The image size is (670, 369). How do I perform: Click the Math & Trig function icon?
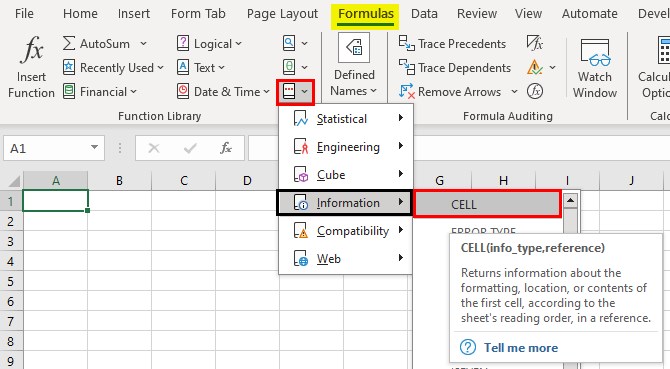tap(289, 67)
